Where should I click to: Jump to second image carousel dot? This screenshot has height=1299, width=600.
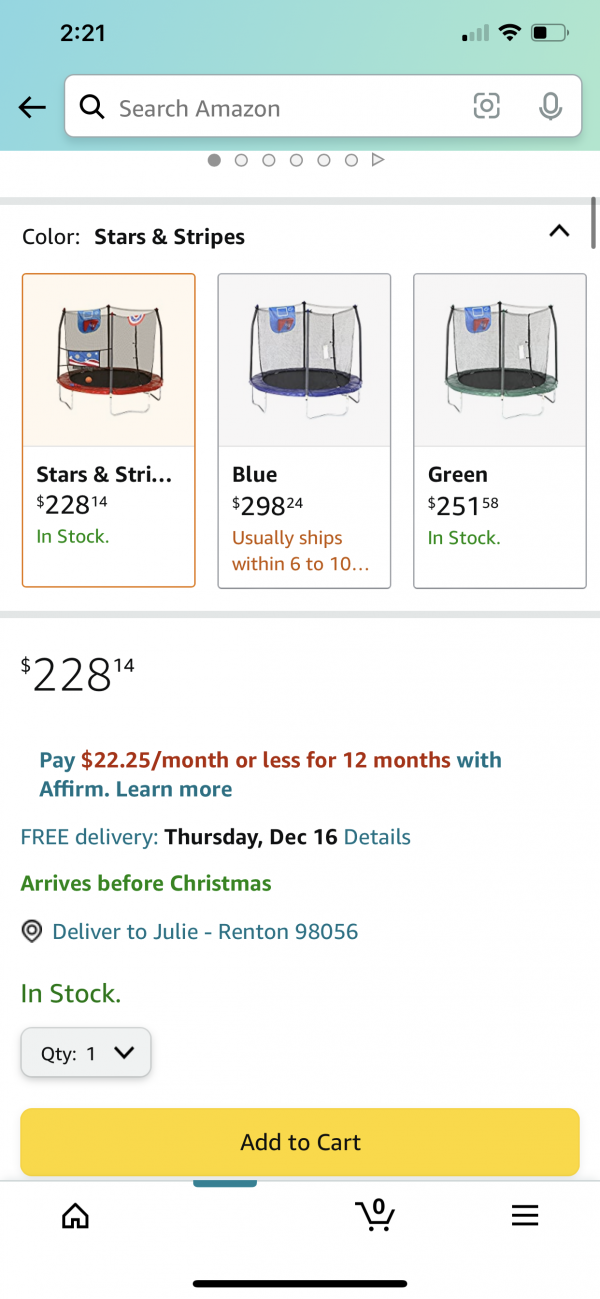pyautogui.click(x=241, y=160)
